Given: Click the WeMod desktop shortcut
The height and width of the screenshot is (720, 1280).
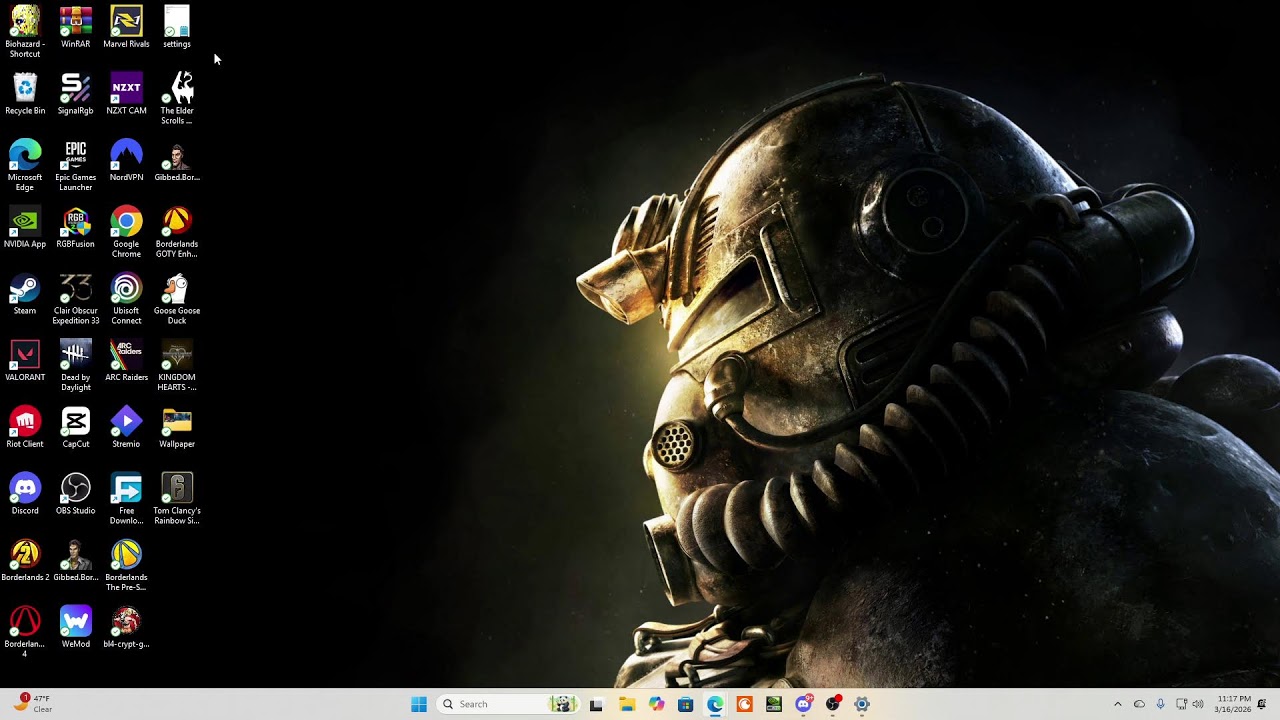Looking at the screenshot, I should click(75, 628).
